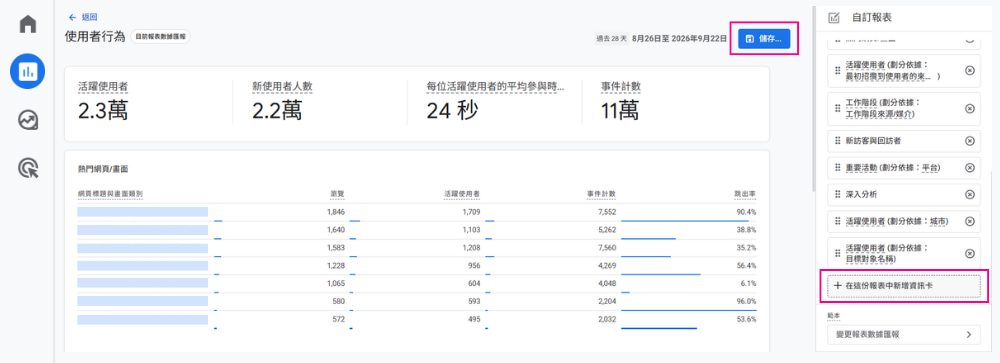
Task: Click the 1,228 views cell
Action: 335,265
